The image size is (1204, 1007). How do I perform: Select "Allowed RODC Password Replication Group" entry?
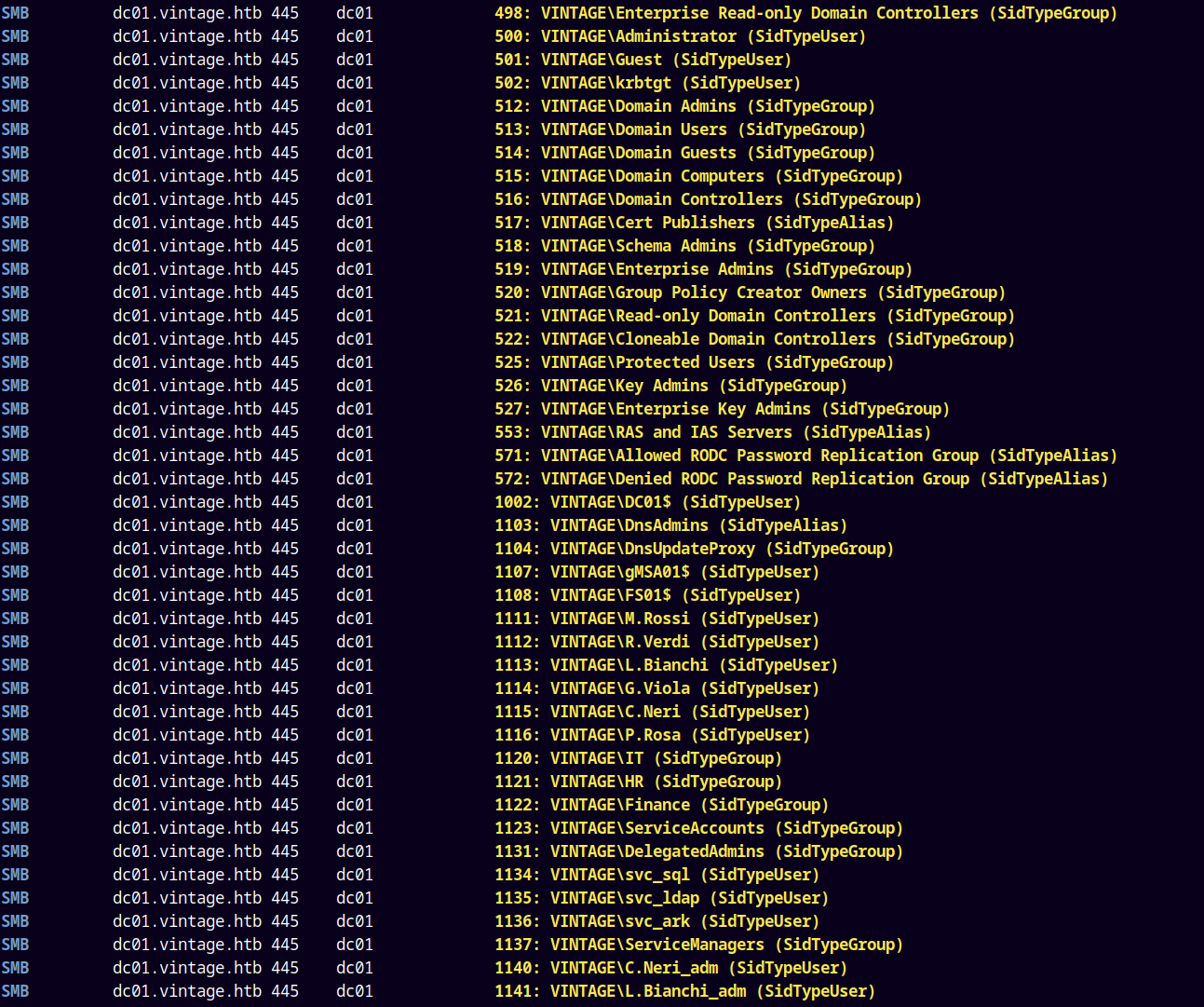tap(830, 456)
